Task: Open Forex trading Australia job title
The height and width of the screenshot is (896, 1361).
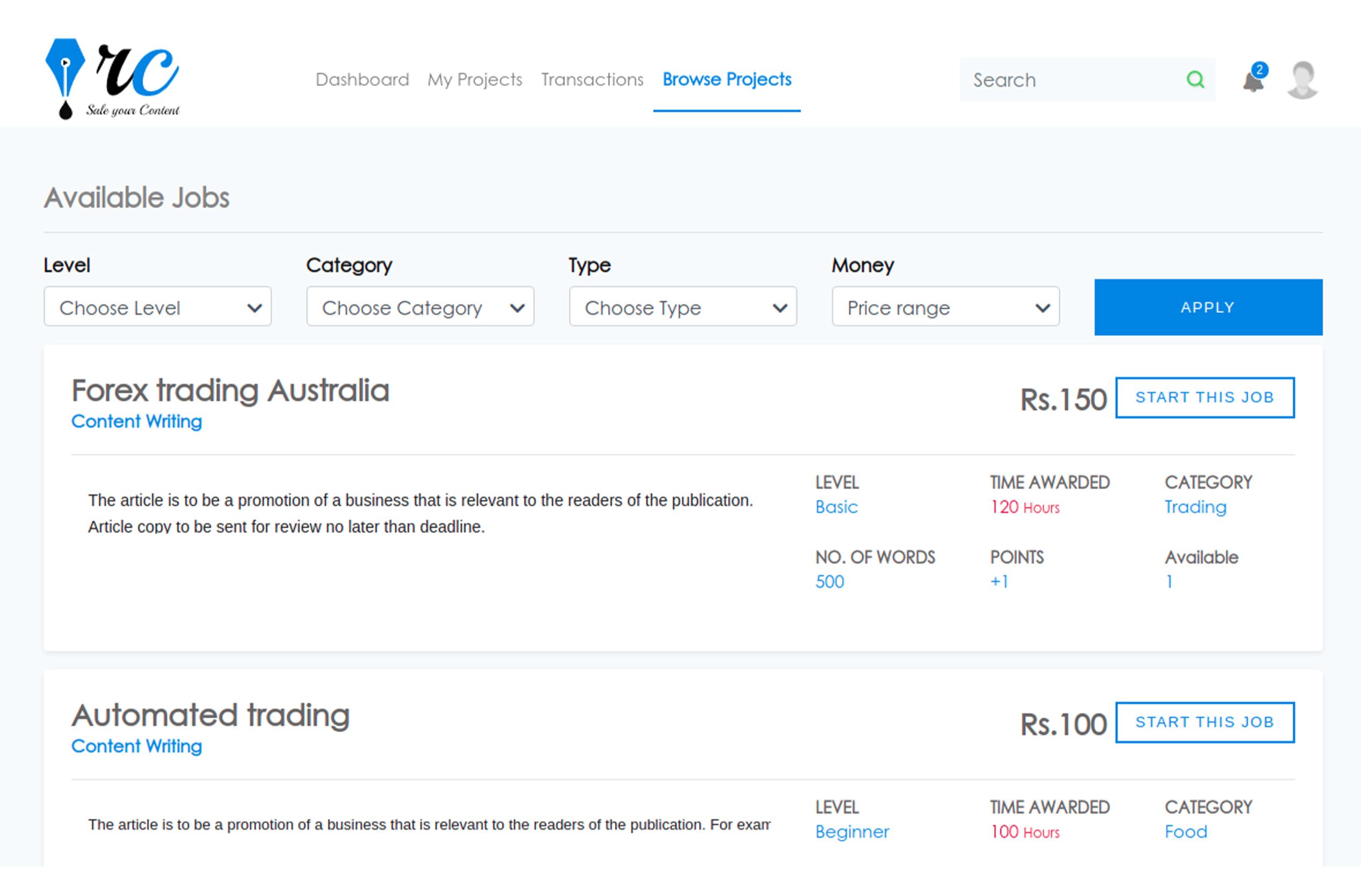Action: 230,391
